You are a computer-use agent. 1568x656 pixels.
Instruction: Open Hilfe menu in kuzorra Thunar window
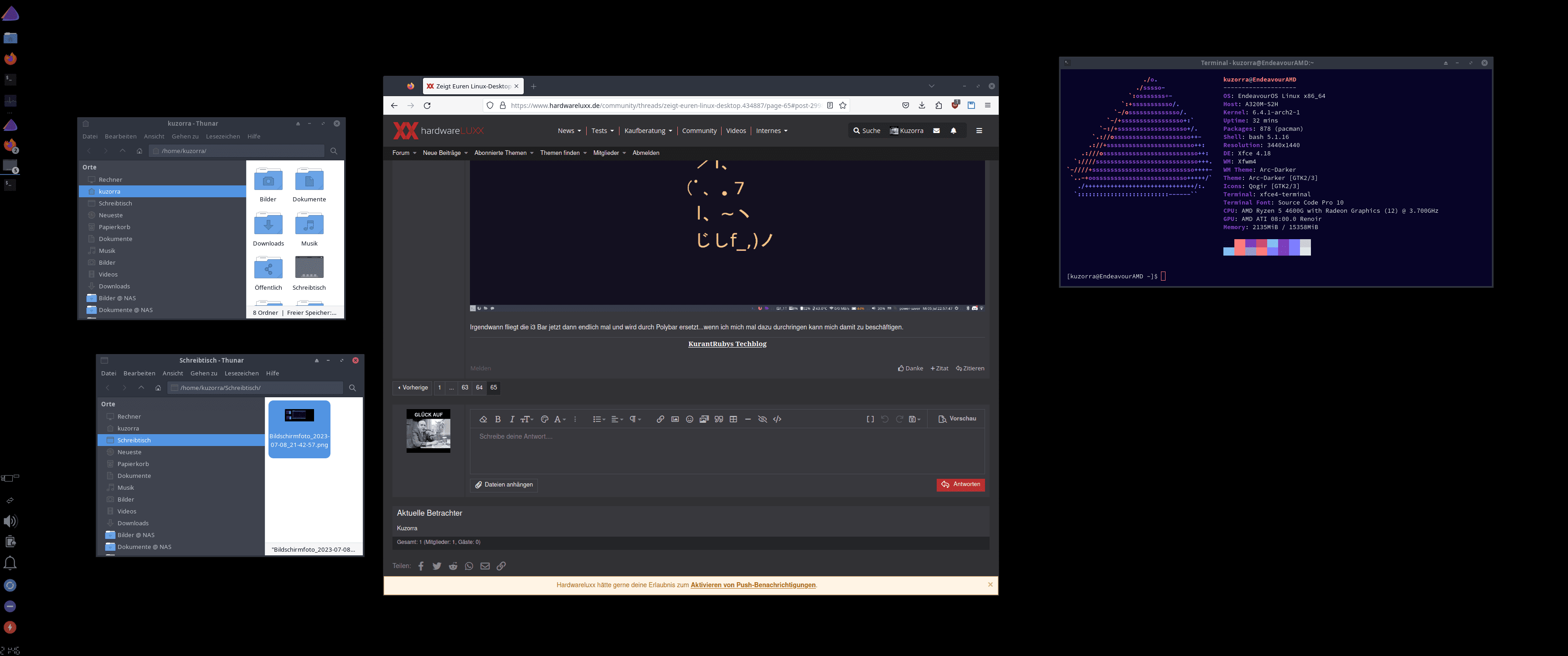tap(254, 136)
